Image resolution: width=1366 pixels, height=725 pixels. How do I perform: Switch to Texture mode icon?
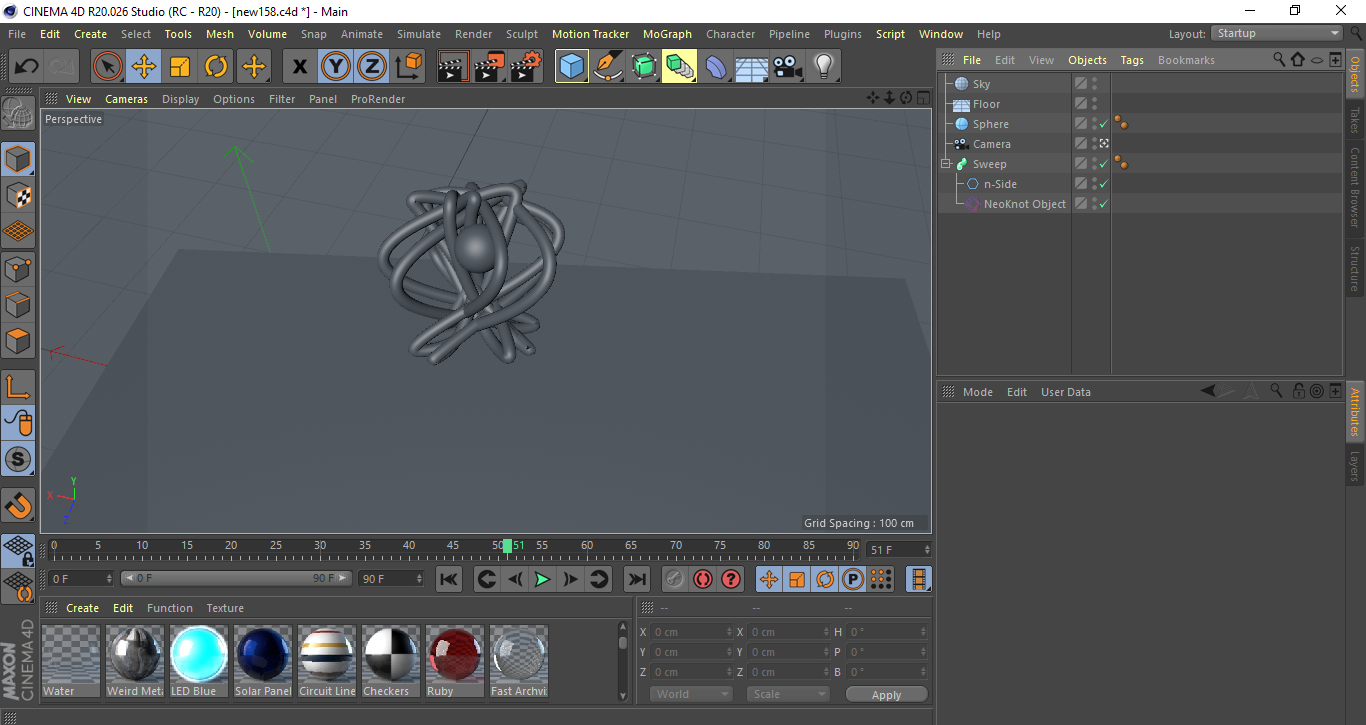pos(18,195)
